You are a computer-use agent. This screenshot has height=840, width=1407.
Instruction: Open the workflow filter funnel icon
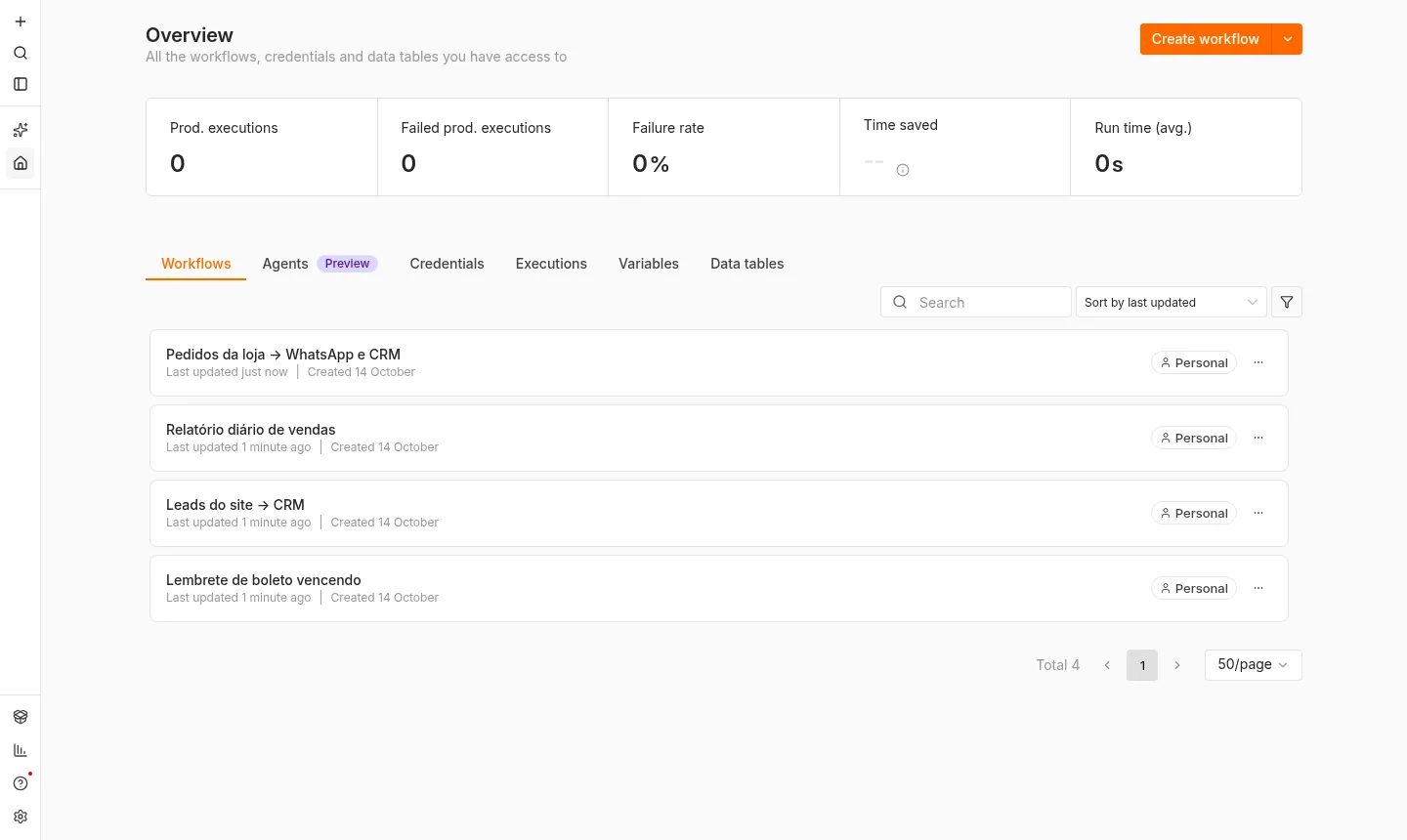click(x=1287, y=302)
